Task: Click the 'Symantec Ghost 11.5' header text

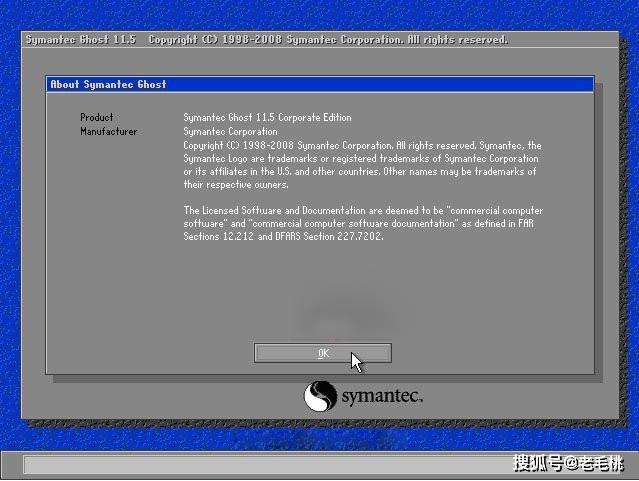Action: pos(81,40)
